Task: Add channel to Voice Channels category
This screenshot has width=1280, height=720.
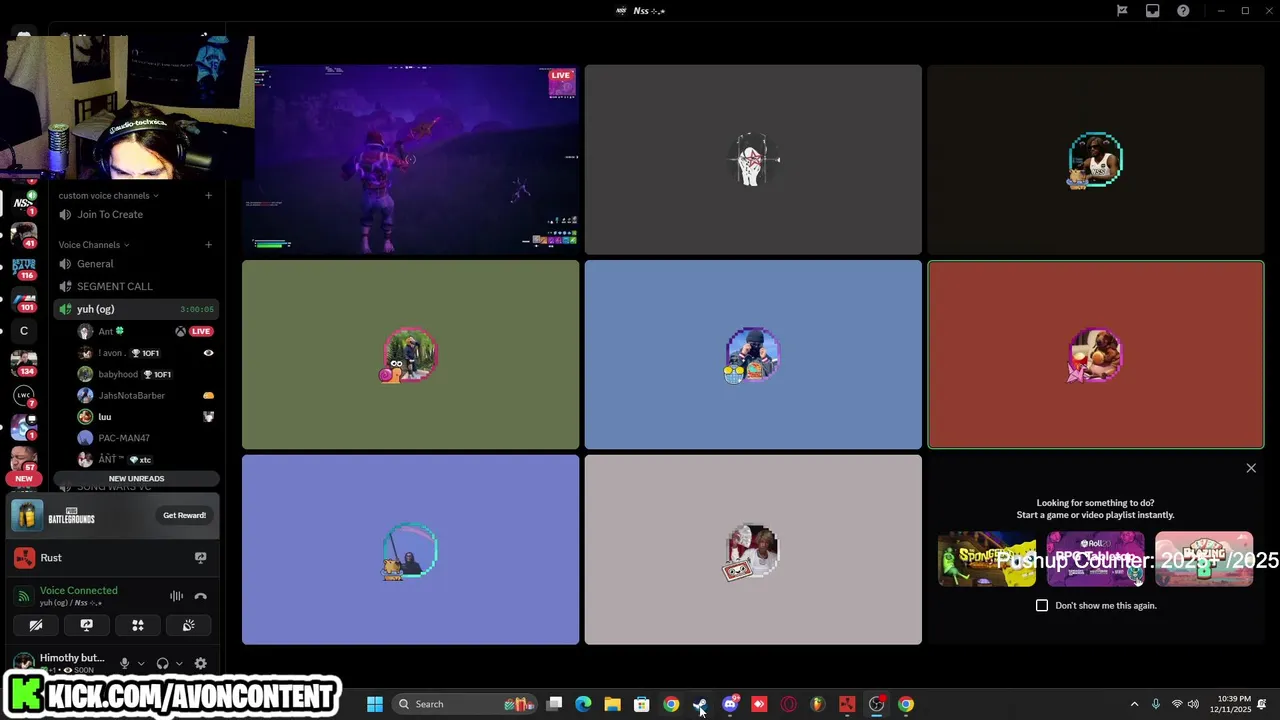Action: pos(208,245)
